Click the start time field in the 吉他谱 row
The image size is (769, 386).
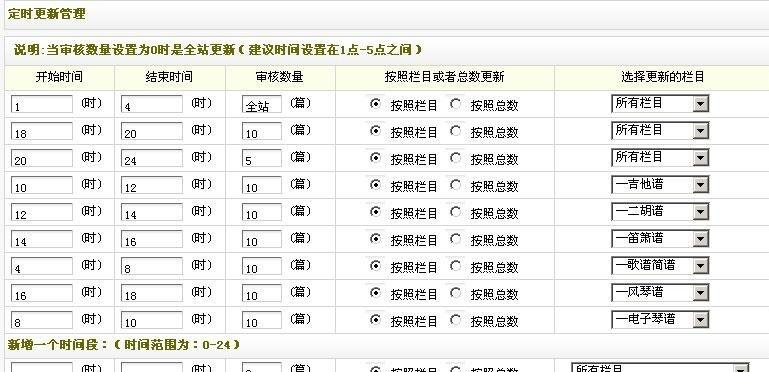point(42,185)
